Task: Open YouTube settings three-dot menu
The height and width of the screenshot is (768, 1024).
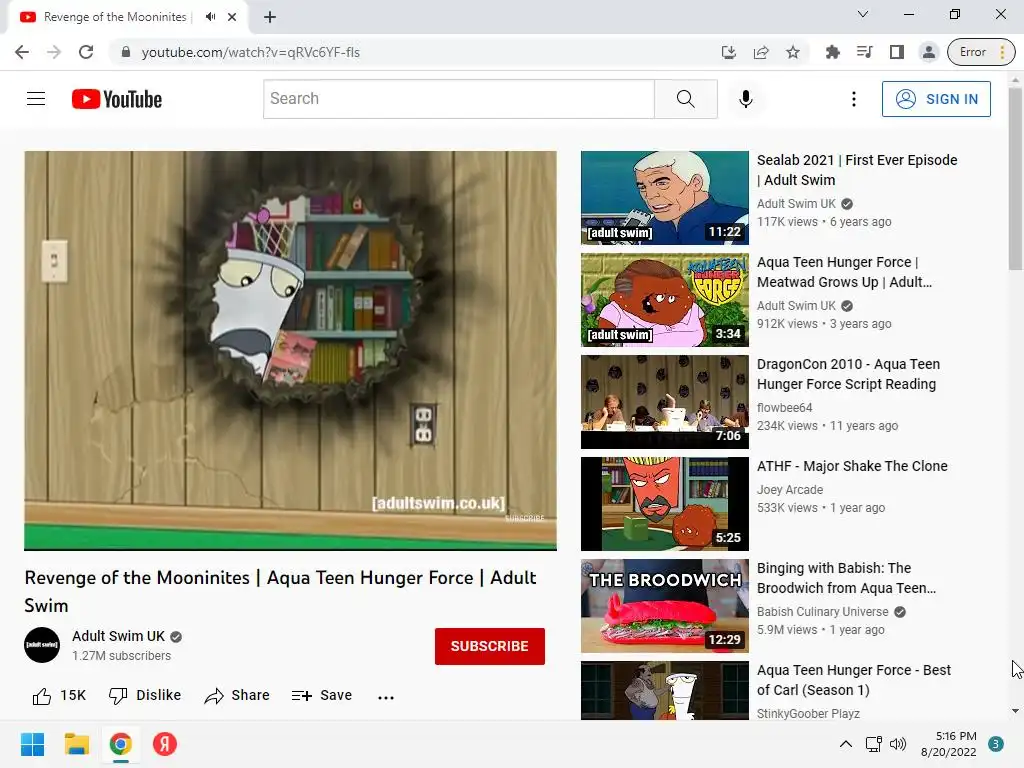Action: [854, 99]
